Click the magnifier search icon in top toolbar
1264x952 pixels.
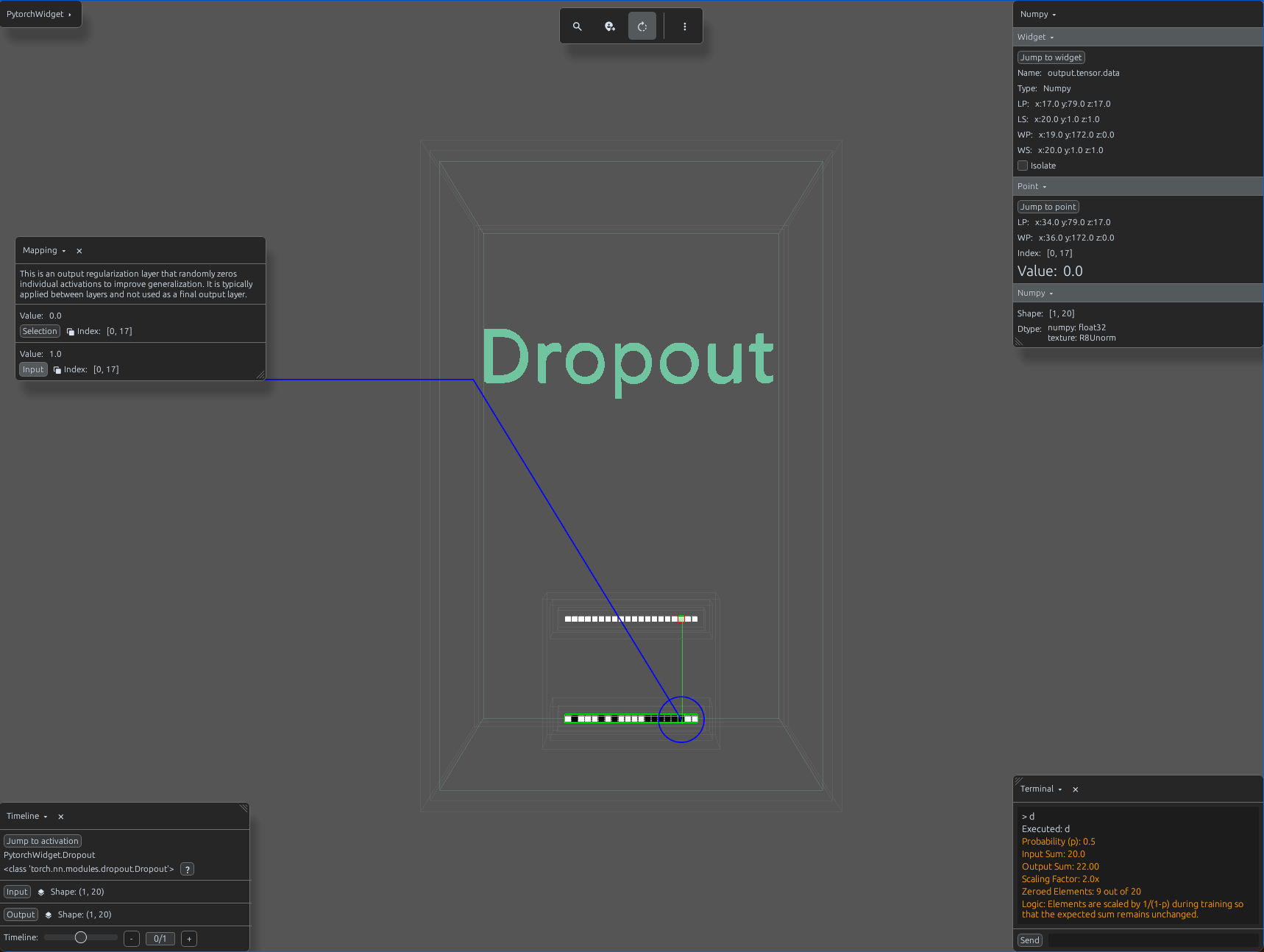tap(578, 26)
